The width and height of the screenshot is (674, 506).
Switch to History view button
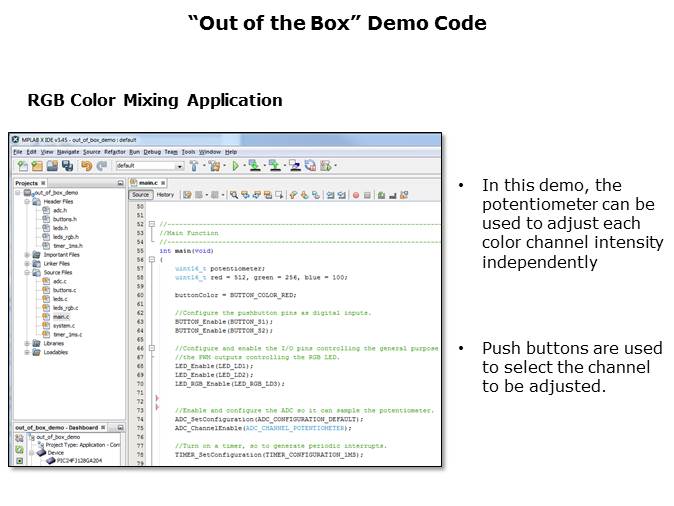coord(165,195)
